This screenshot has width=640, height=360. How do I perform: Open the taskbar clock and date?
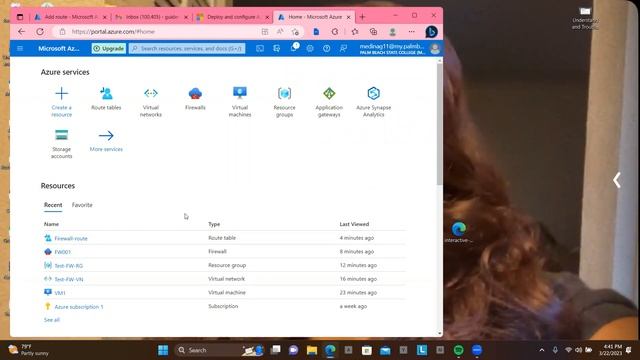pyautogui.click(x=610, y=350)
